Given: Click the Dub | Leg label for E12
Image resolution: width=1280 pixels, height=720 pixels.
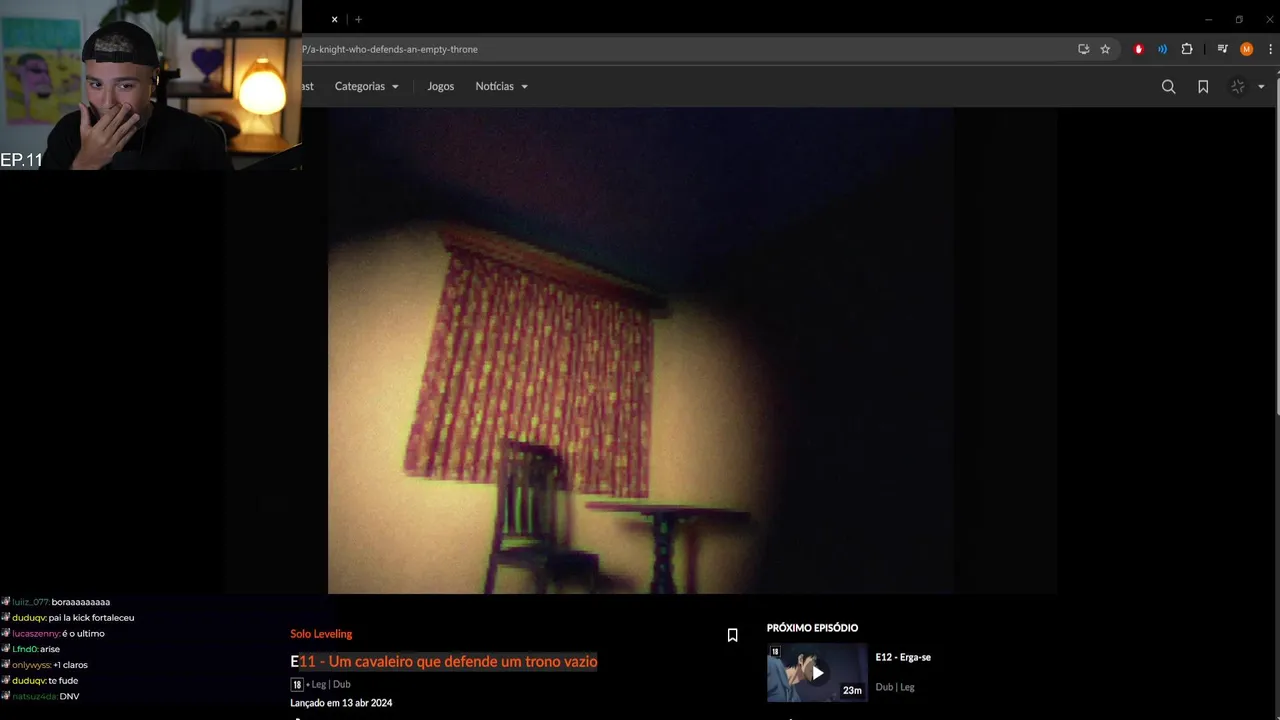Looking at the screenshot, I should point(895,687).
